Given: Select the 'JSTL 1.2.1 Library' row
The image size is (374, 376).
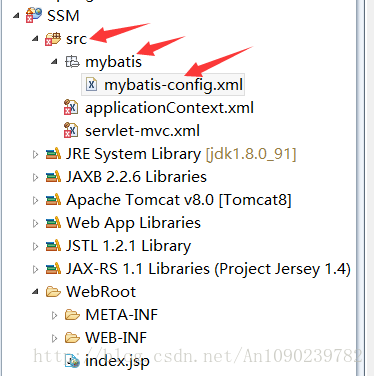Looking at the screenshot, I should click(128, 246).
